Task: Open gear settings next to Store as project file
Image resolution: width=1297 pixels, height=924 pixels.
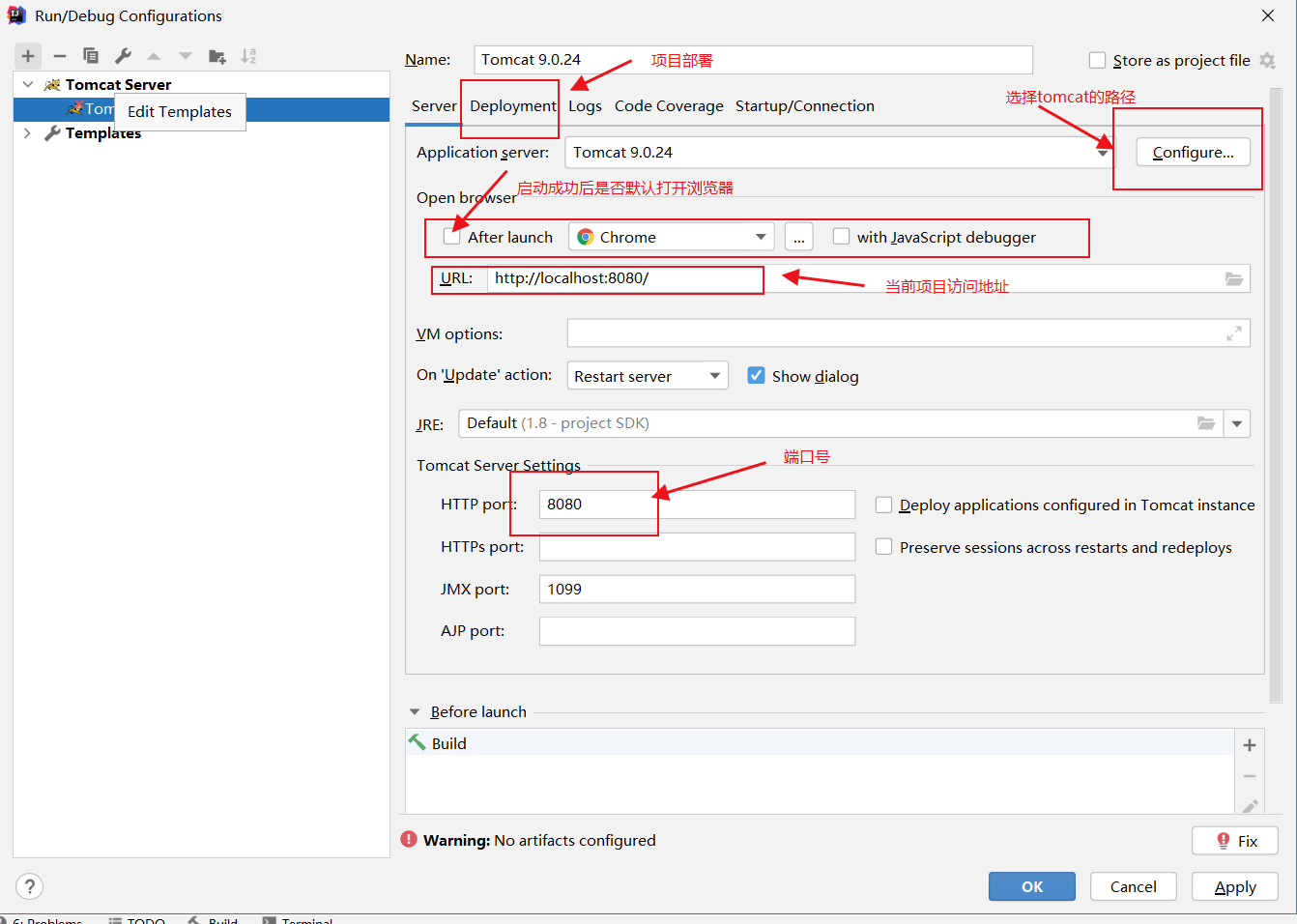Action: coord(1267,60)
